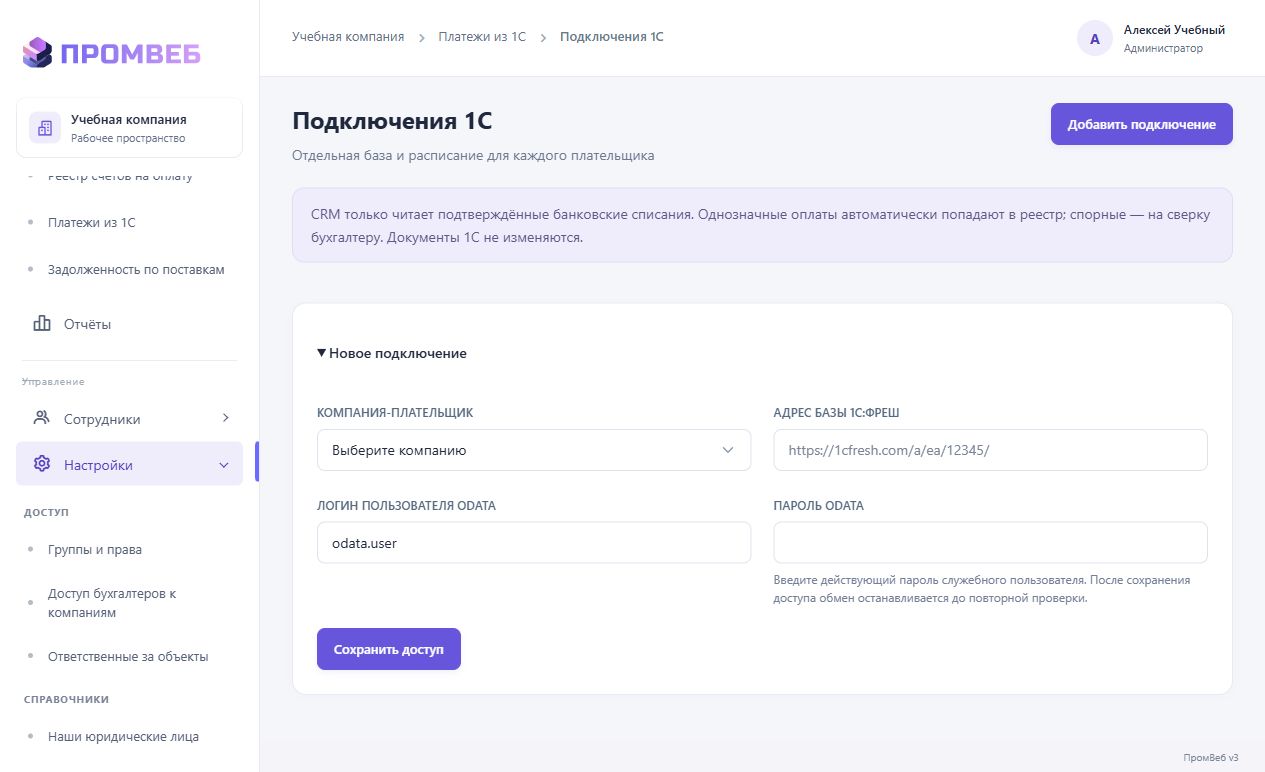Open Наши юридические лица
This screenshot has width=1265, height=772.
(x=123, y=737)
